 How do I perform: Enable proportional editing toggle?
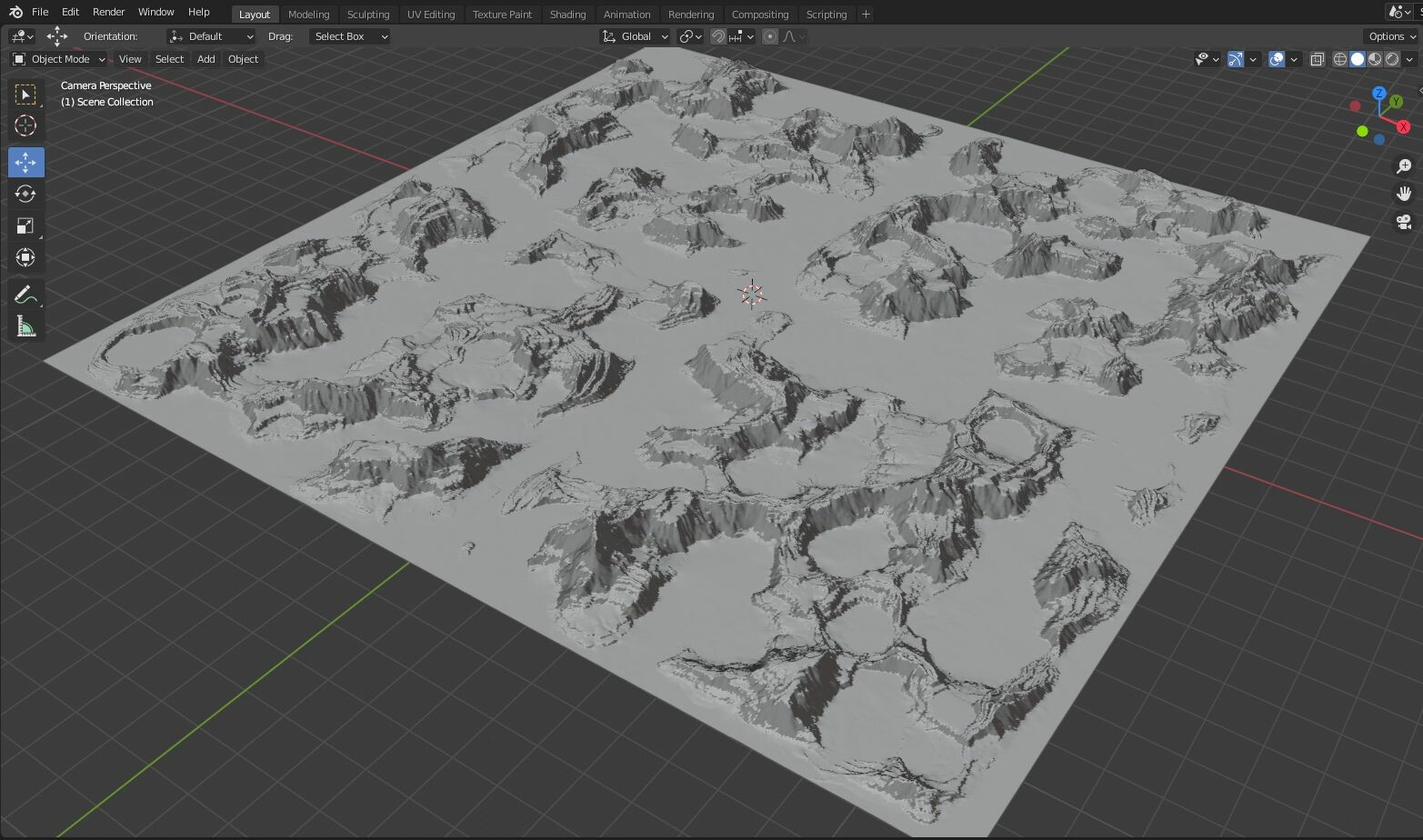point(770,36)
